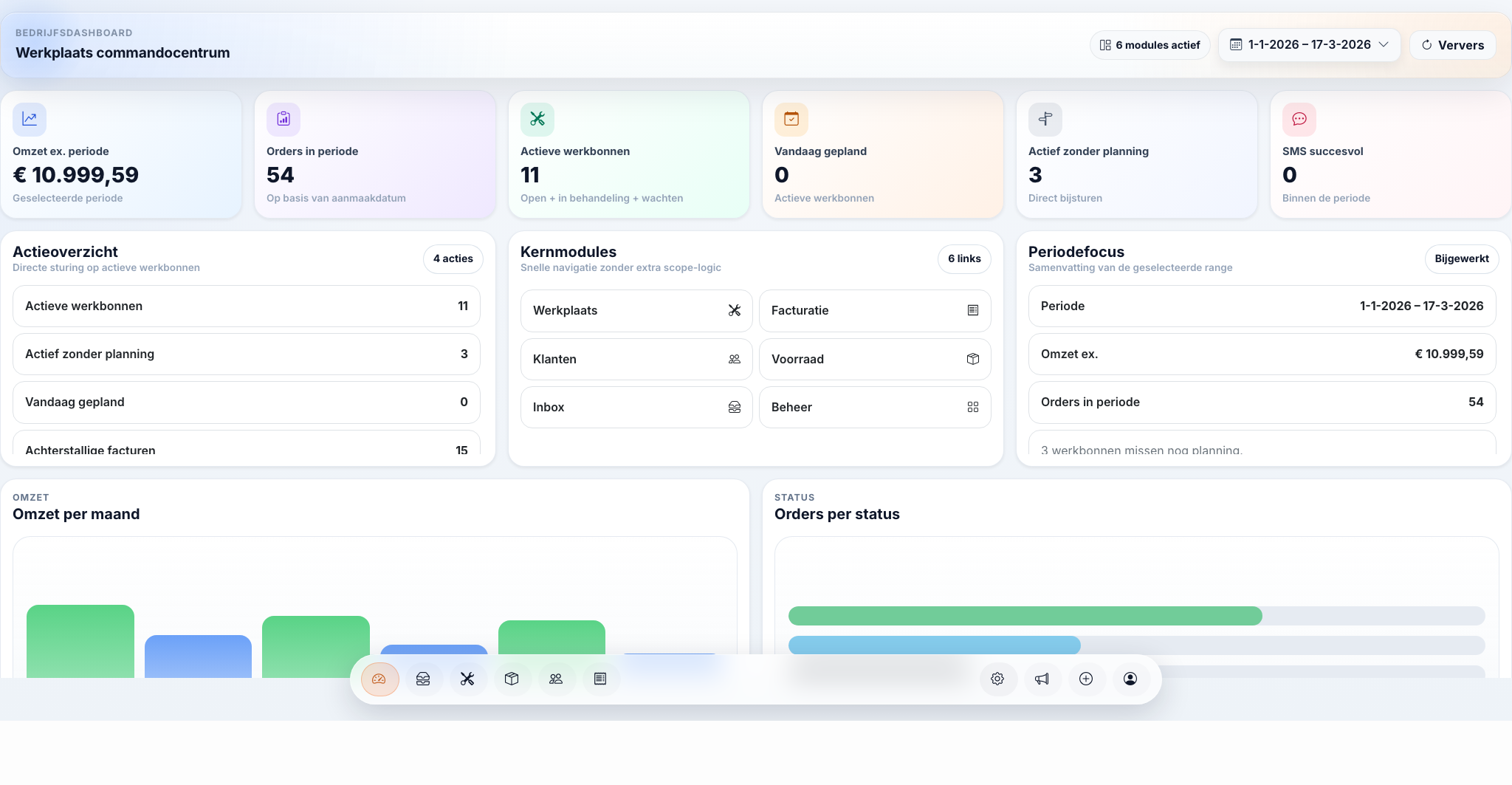Click the Orders per status heading
Screen dimensions: 1512x785
[837, 514]
